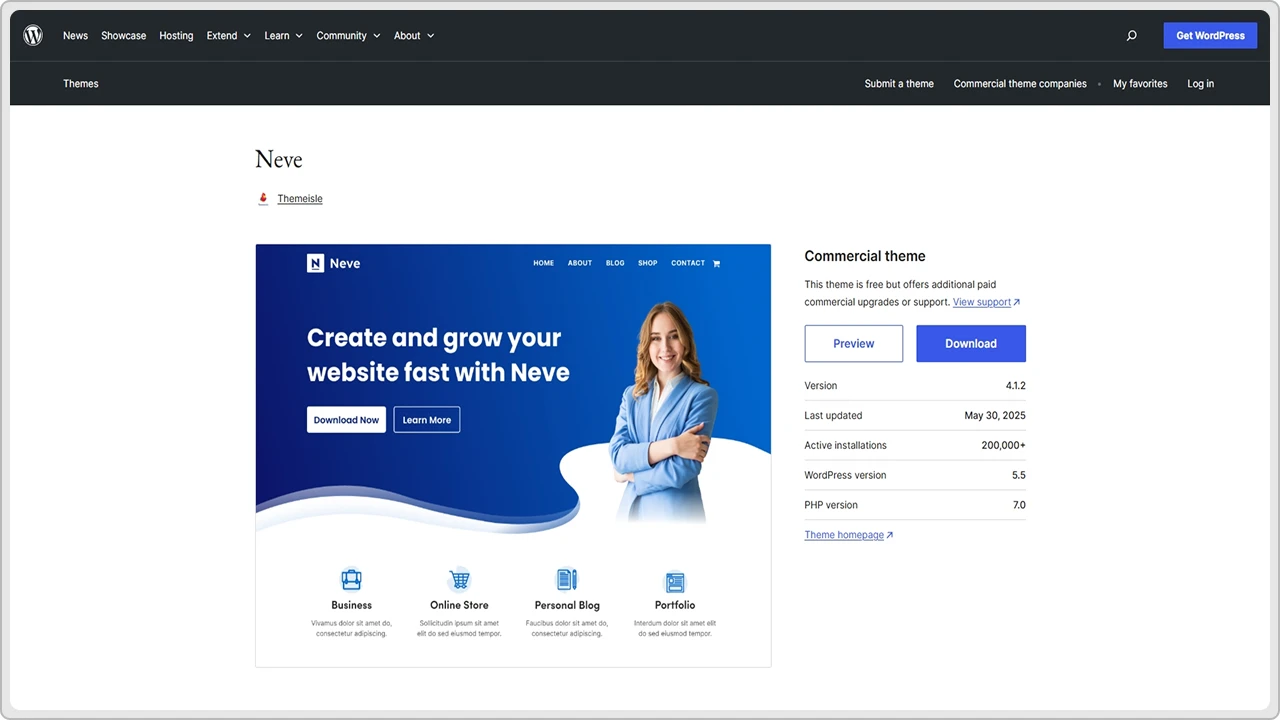Click Download Now in the theme screenshot
The height and width of the screenshot is (720, 1280).
click(x=346, y=420)
